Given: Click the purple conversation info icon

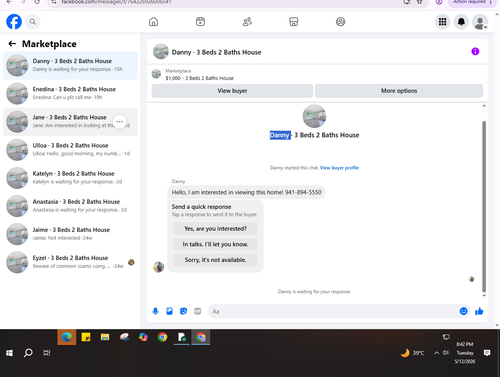Looking at the screenshot, I should pos(475,51).
